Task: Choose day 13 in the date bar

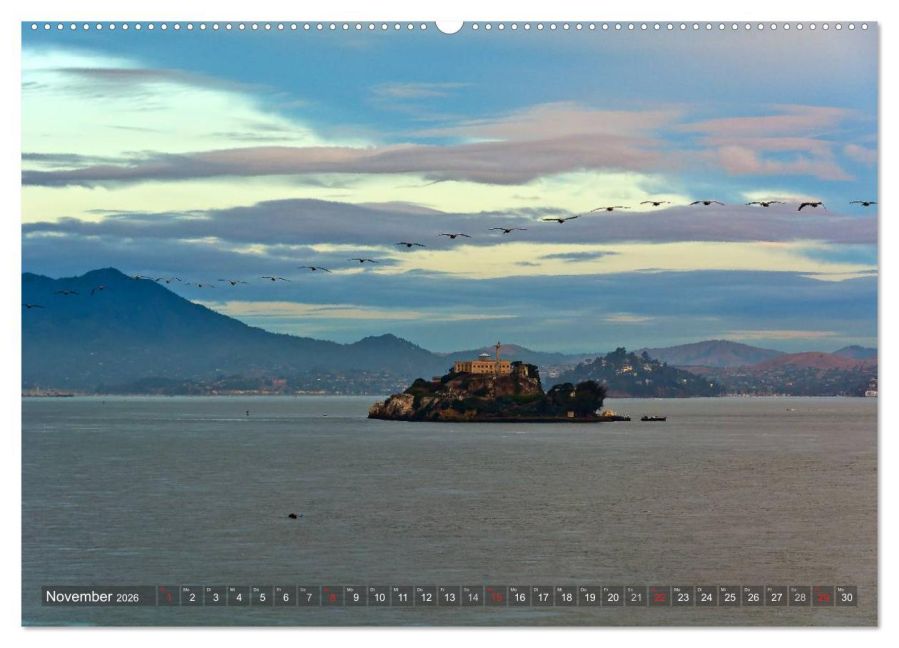Action: tap(449, 597)
